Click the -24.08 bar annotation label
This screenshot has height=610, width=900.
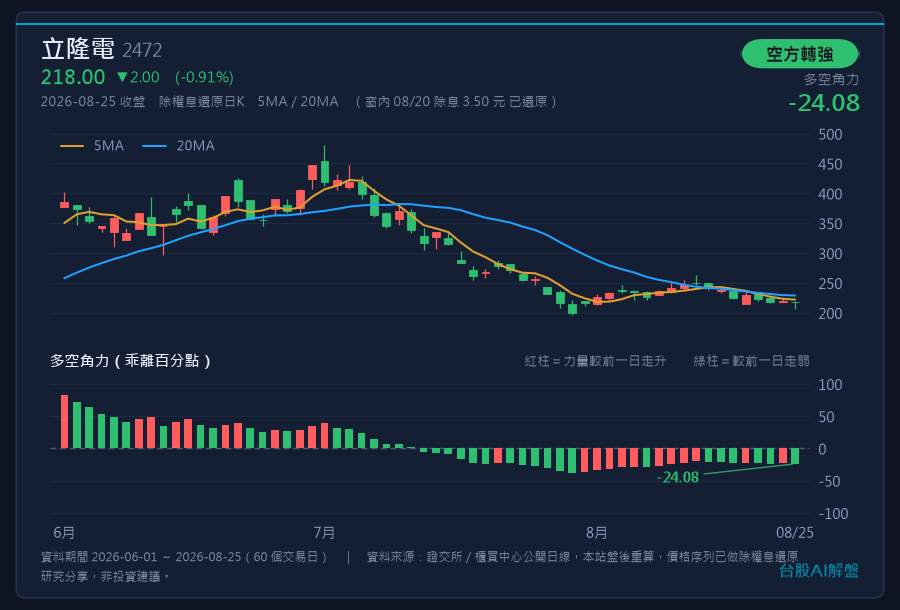tap(678, 477)
